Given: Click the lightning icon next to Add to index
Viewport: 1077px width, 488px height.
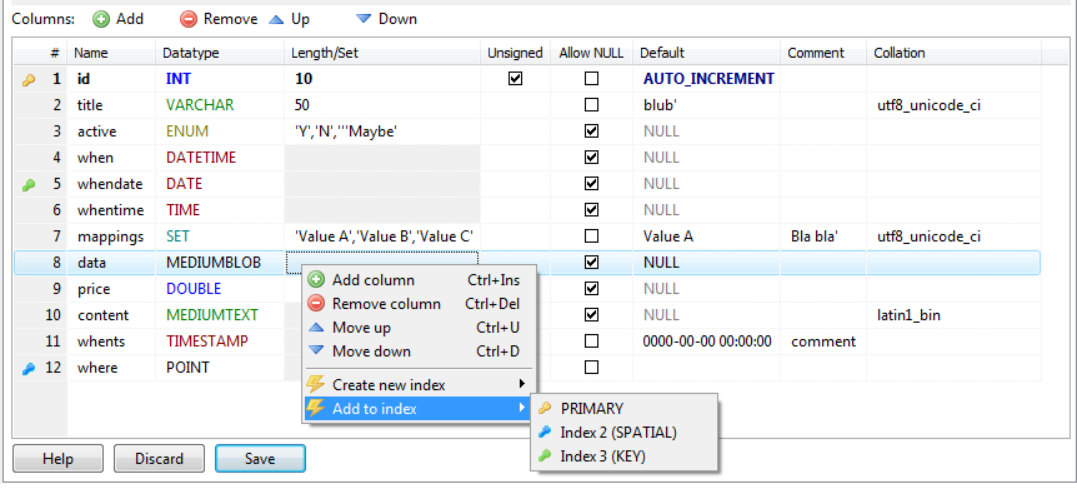Looking at the screenshot, I should click(x=315, y=409).
